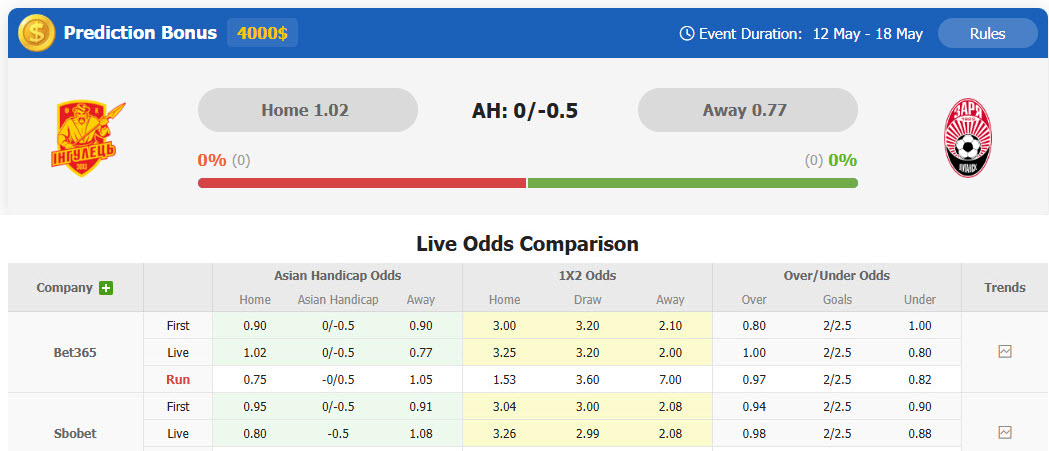Click the green plus icon beside Company
This screenshot has width=1049, height=451.
[106, 288]
